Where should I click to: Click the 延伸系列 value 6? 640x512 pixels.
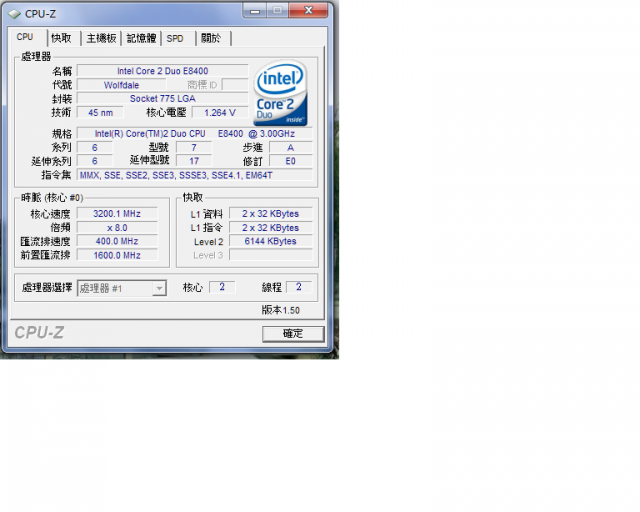click(95, 161)
